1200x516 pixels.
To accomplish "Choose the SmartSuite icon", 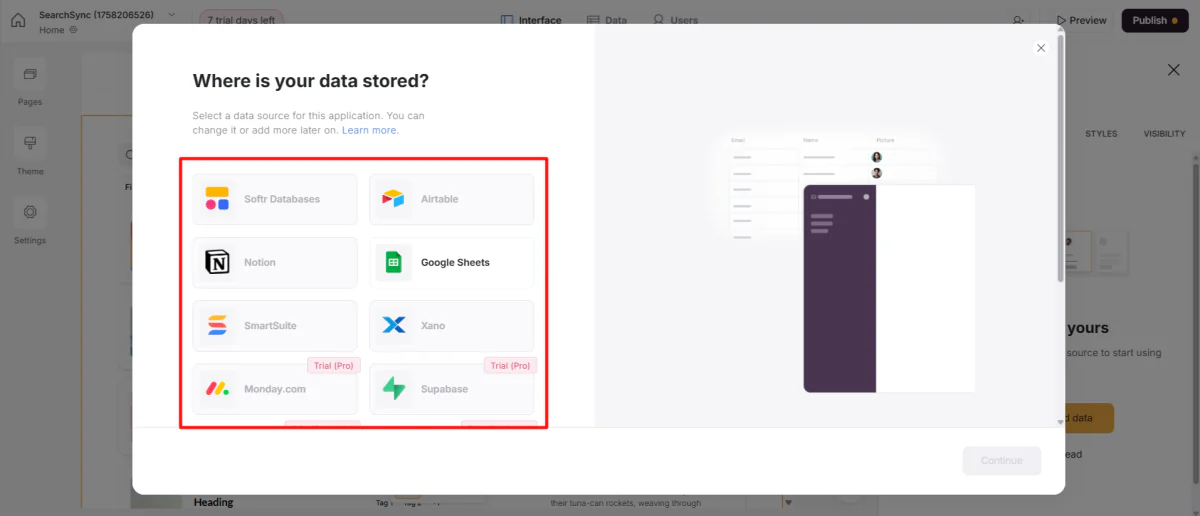I will tap(217, 326).
